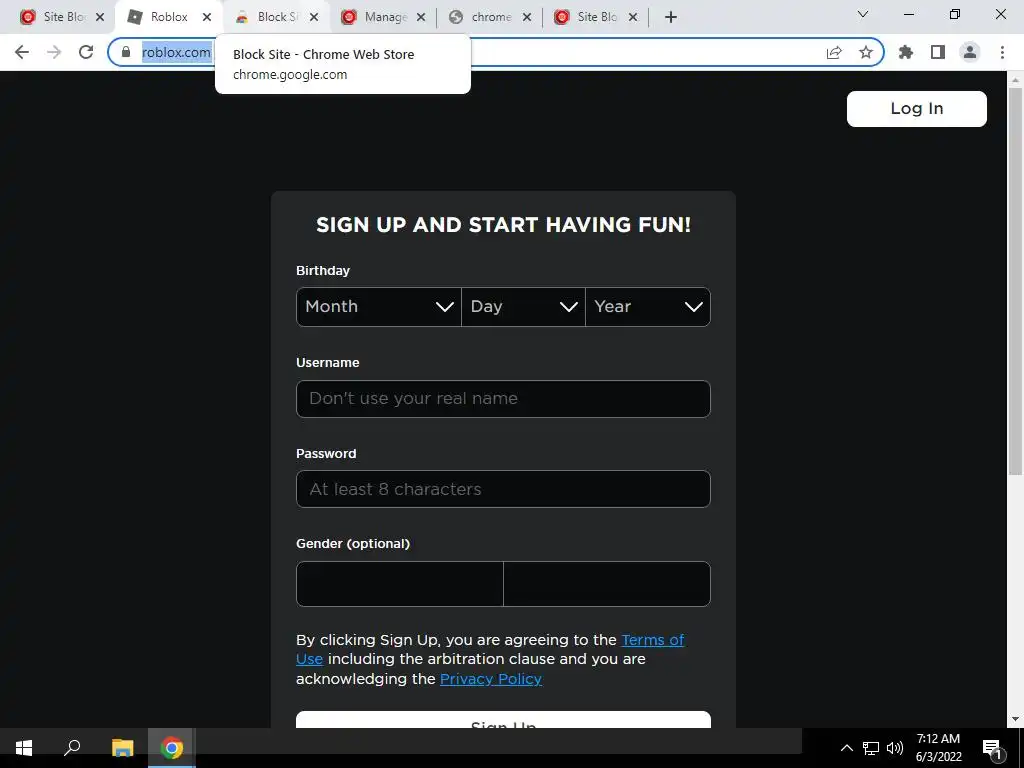Focus the Username input field
Screen dimensions: 1024x768
(503, 398)
